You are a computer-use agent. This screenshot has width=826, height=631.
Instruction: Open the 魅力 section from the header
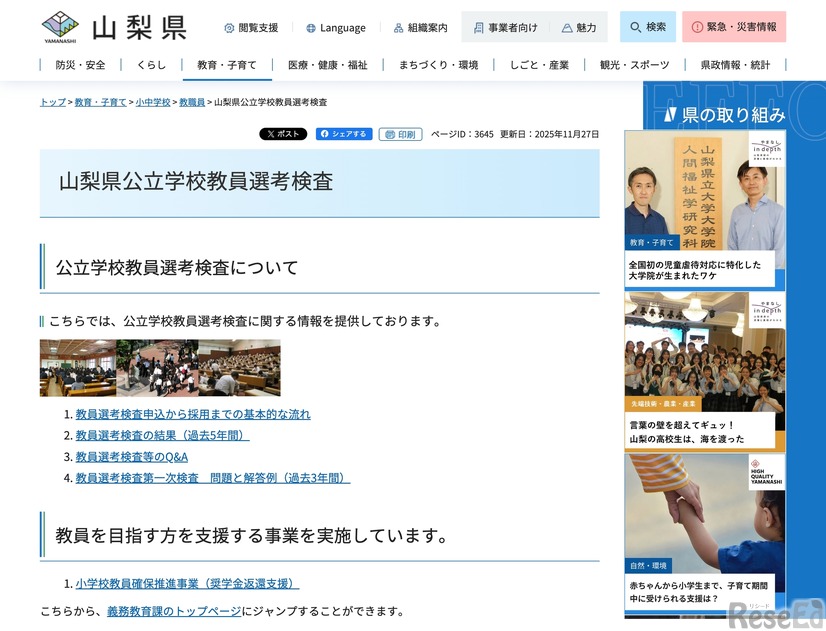point(578,27)
